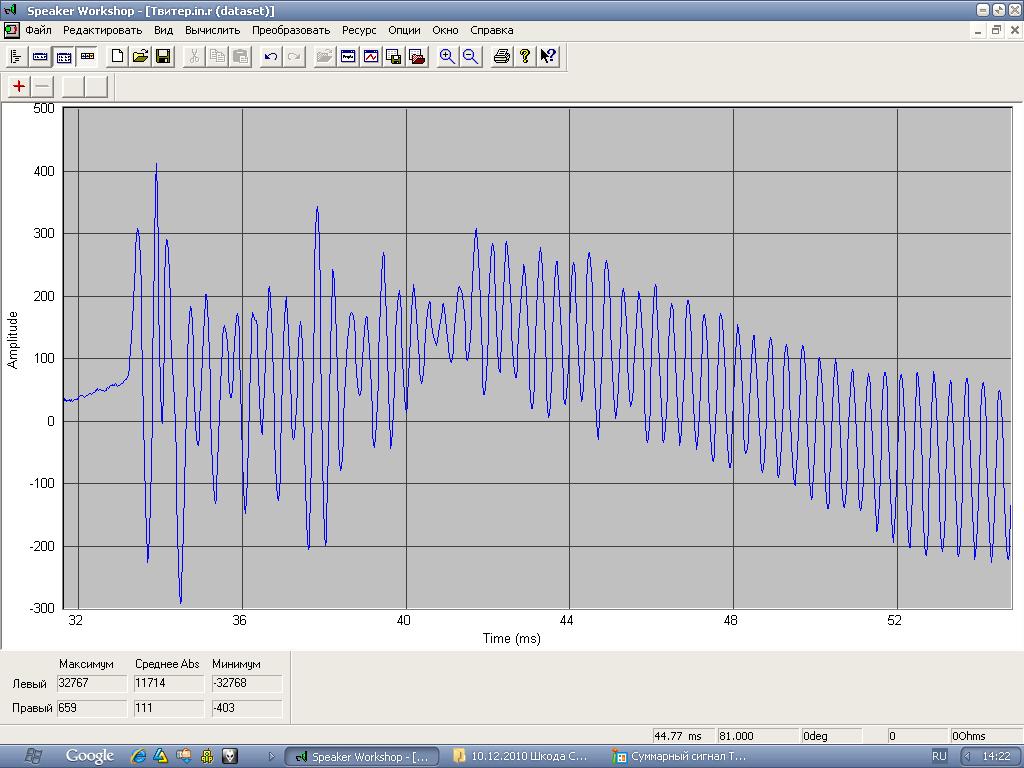Click the New document toolbar icon

117,57
